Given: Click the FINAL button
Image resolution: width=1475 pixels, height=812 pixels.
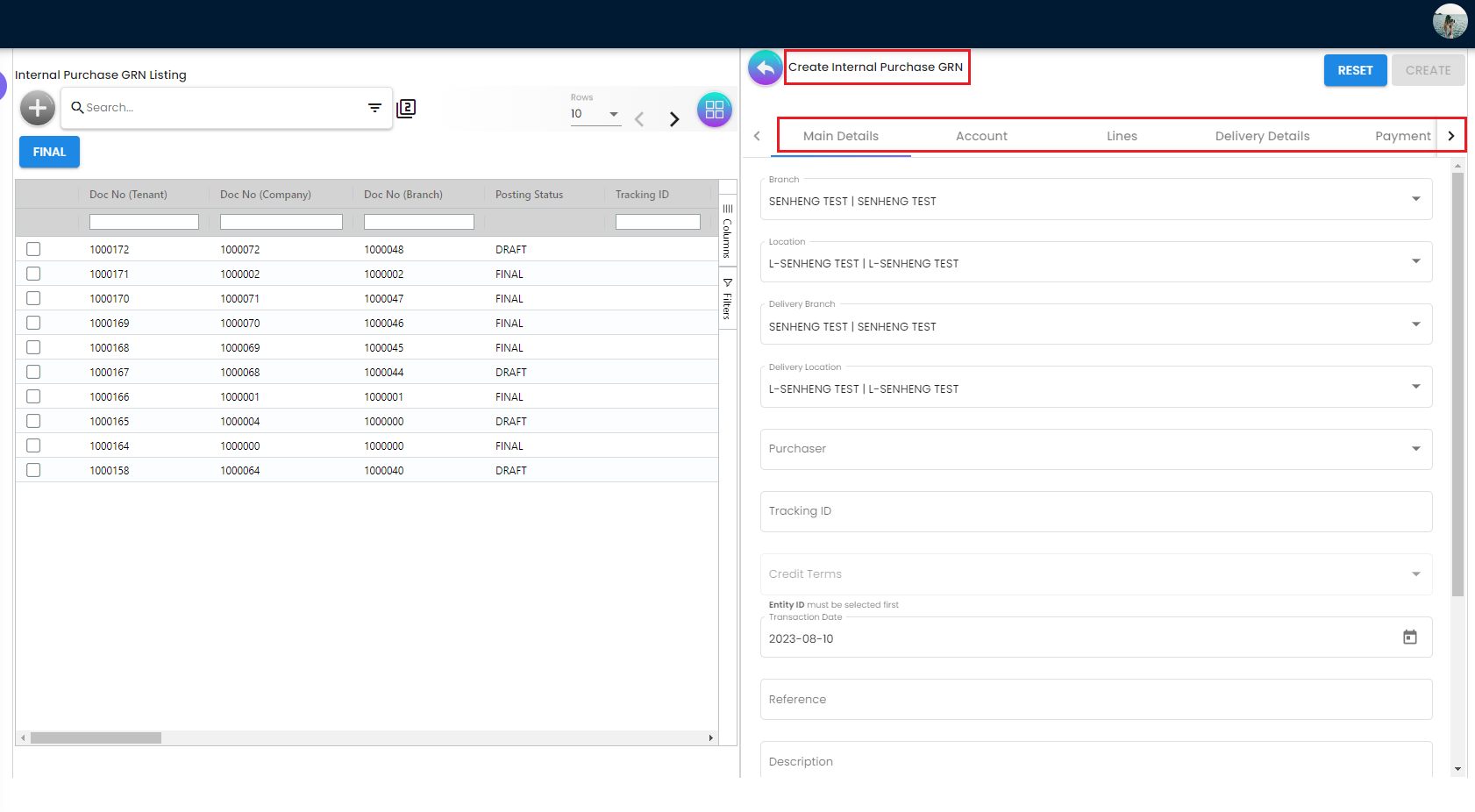Looking at the screenshot, I should [x=49, y=152].
